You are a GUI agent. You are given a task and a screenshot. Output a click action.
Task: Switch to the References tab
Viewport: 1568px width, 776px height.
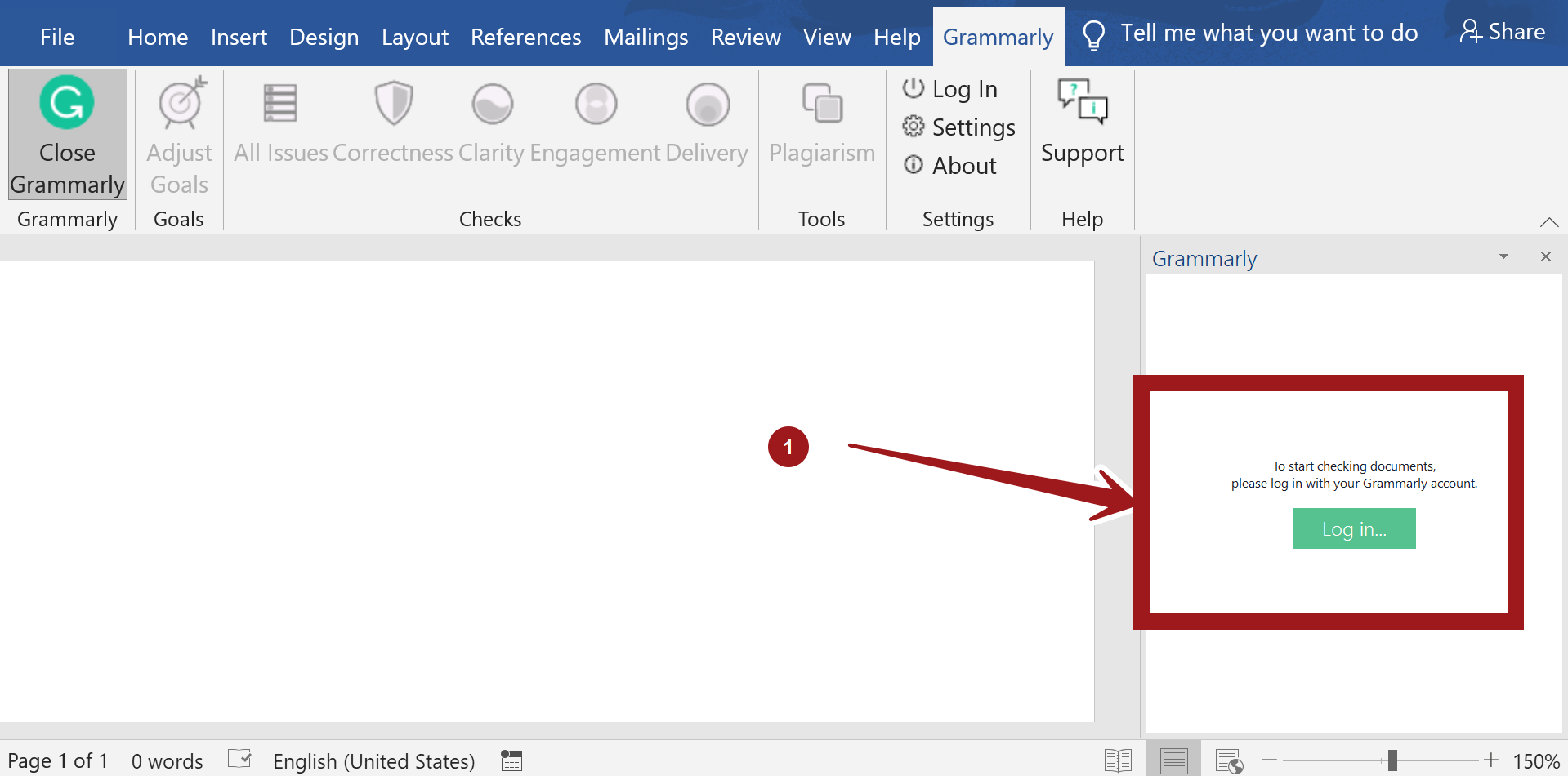[526, 38]
